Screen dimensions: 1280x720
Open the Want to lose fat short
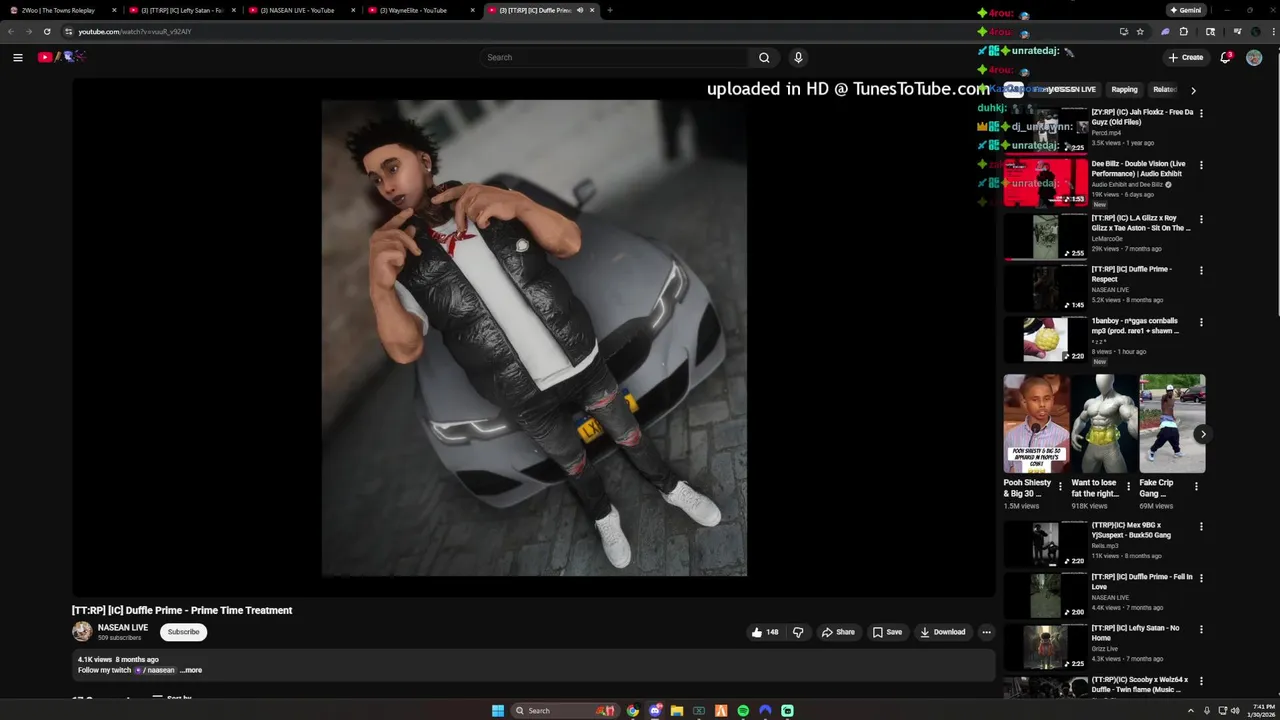coord(1104,423)
